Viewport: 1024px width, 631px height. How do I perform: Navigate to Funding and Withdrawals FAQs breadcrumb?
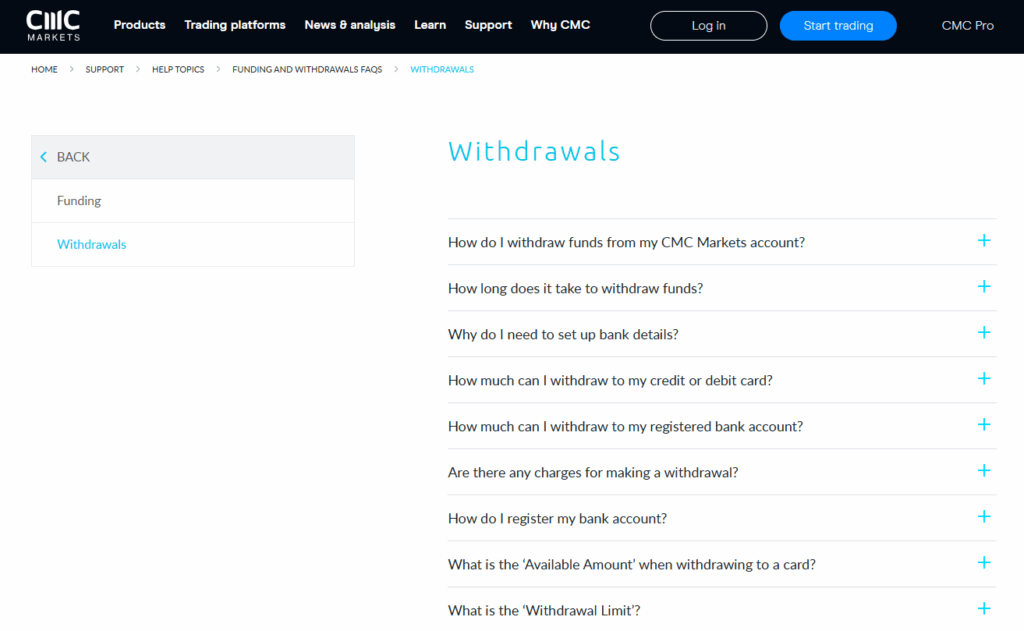pyautogui.click(x=307, y=70)
